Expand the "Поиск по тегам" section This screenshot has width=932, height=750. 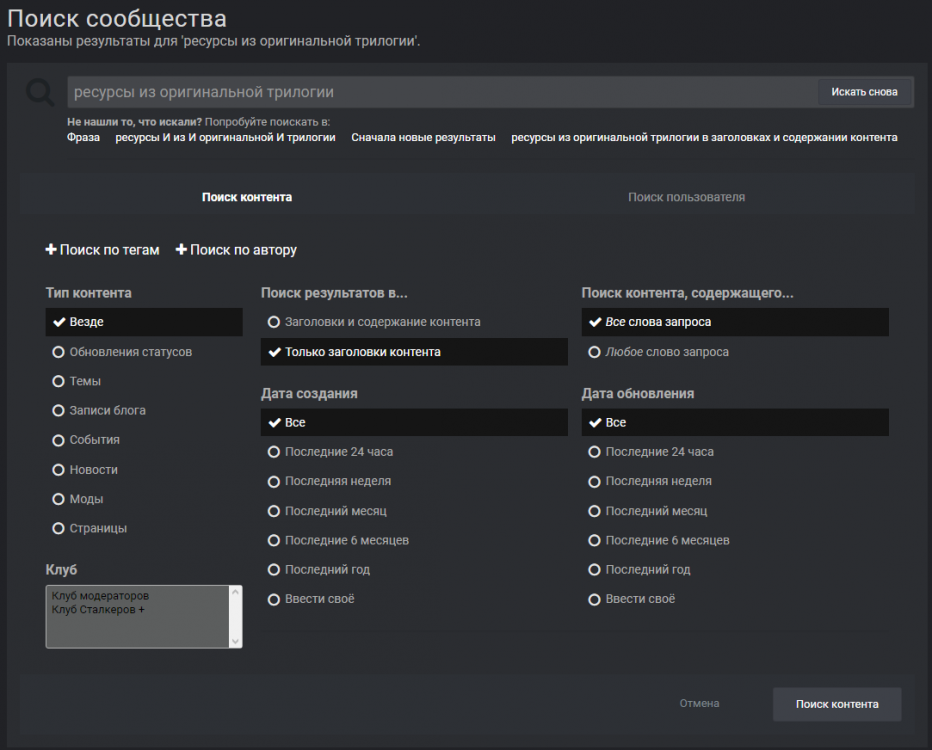coord(102,250)
